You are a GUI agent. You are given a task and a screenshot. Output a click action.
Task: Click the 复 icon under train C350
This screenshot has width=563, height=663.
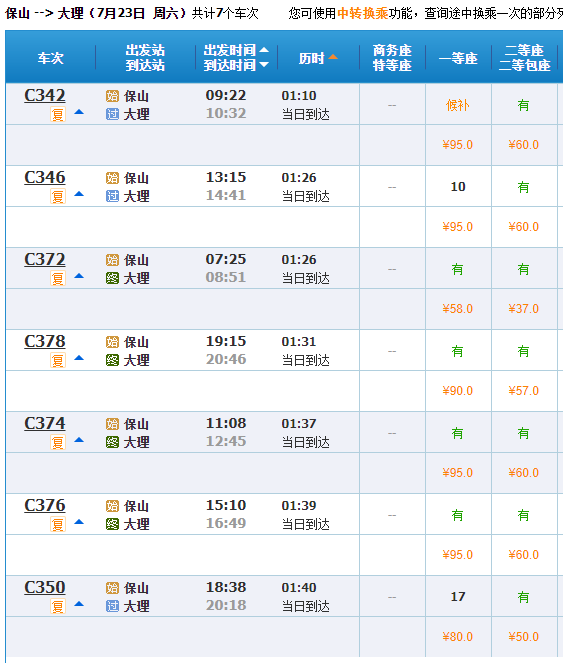tap(58, 606)
